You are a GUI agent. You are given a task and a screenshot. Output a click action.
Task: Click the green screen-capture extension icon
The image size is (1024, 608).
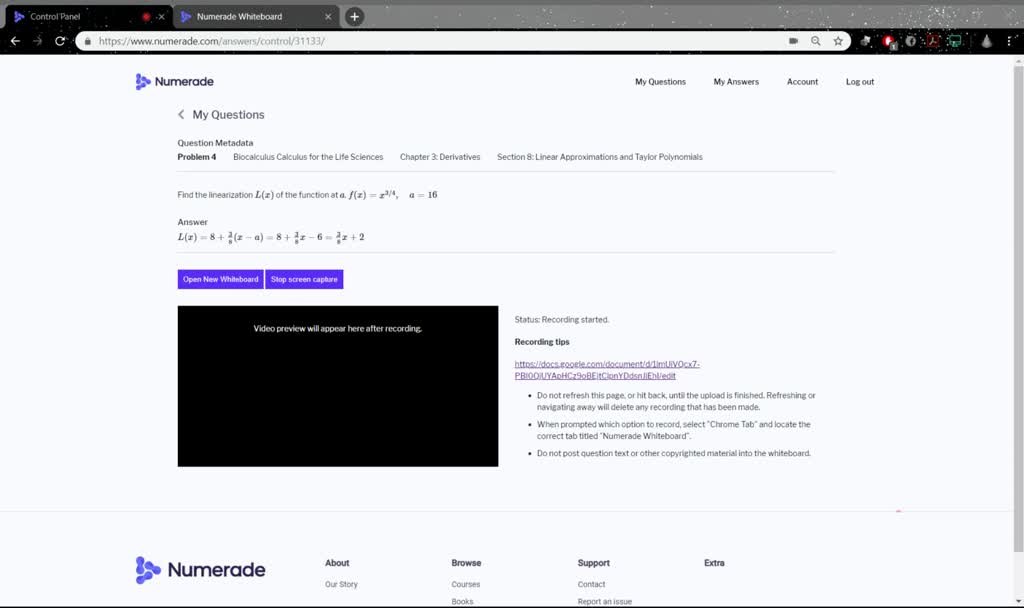(955, 42)
